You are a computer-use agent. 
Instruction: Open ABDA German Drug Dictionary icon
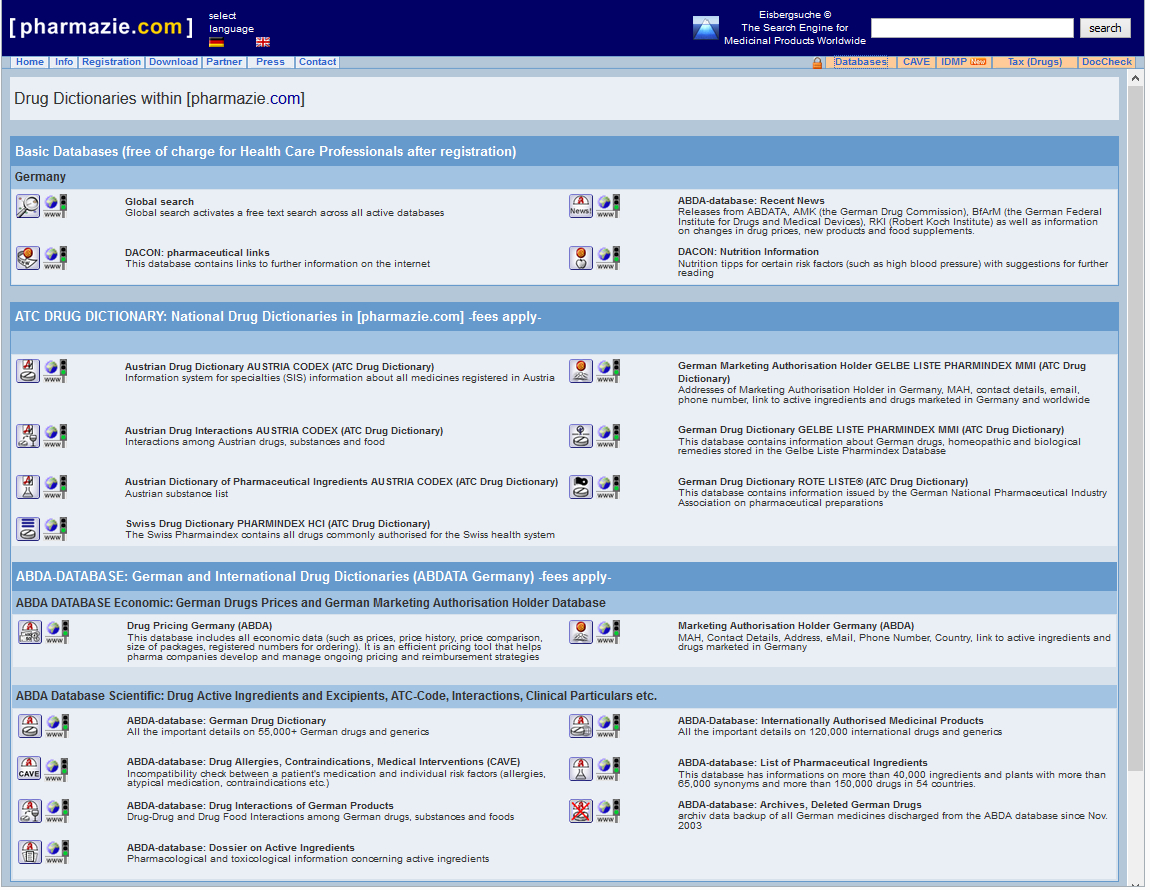30,726
